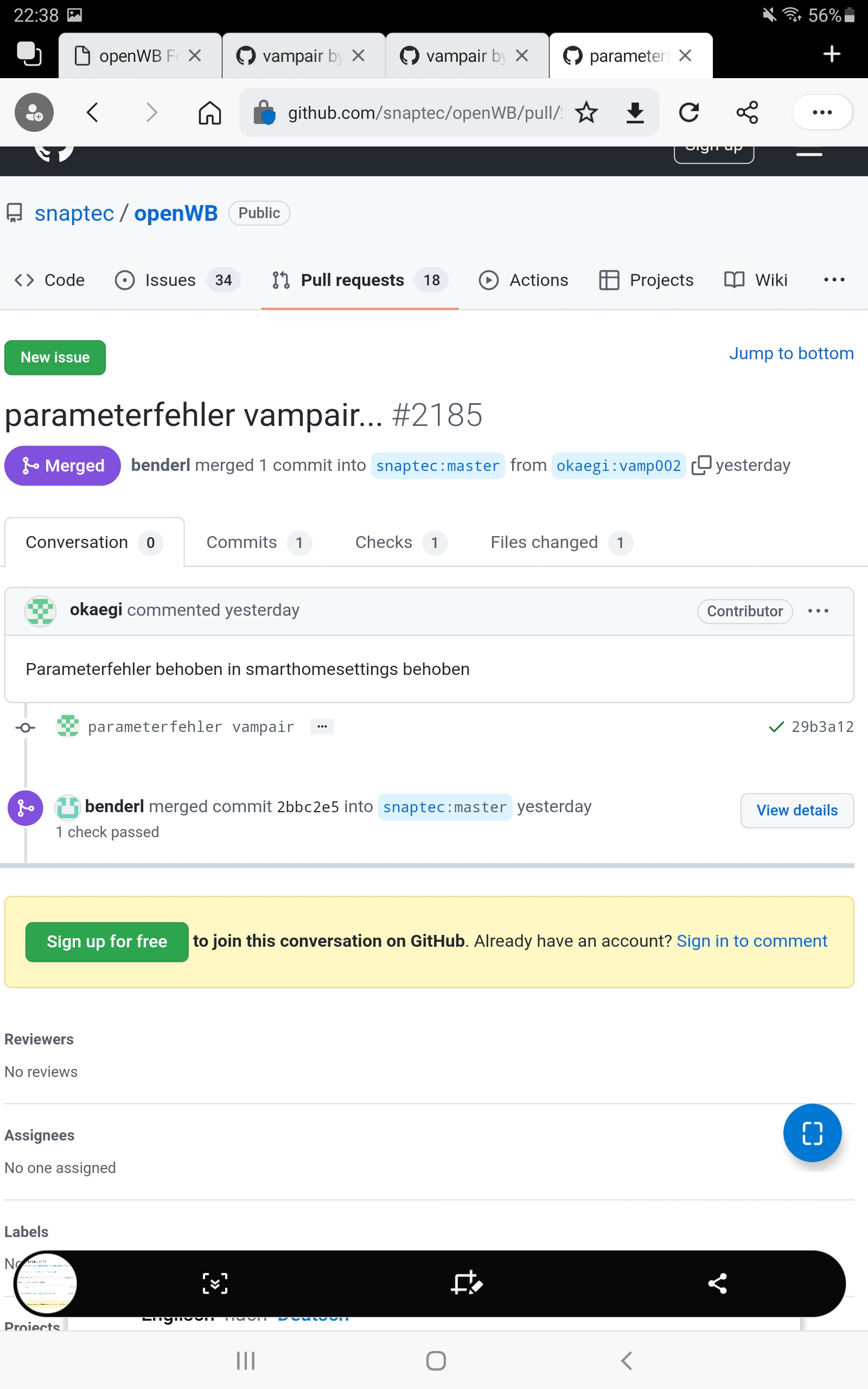Tap the browser home icon

[x=209, y=112]
